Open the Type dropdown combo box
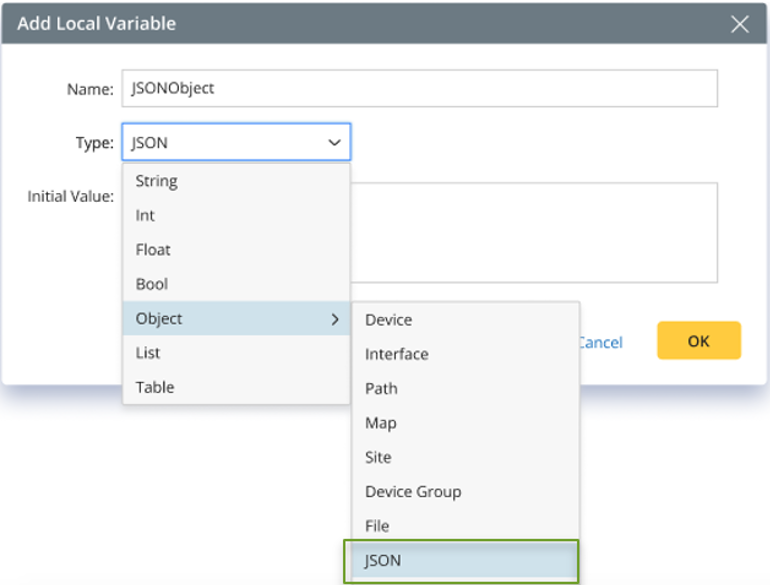 pyautogui.click(x=236, y=143)
